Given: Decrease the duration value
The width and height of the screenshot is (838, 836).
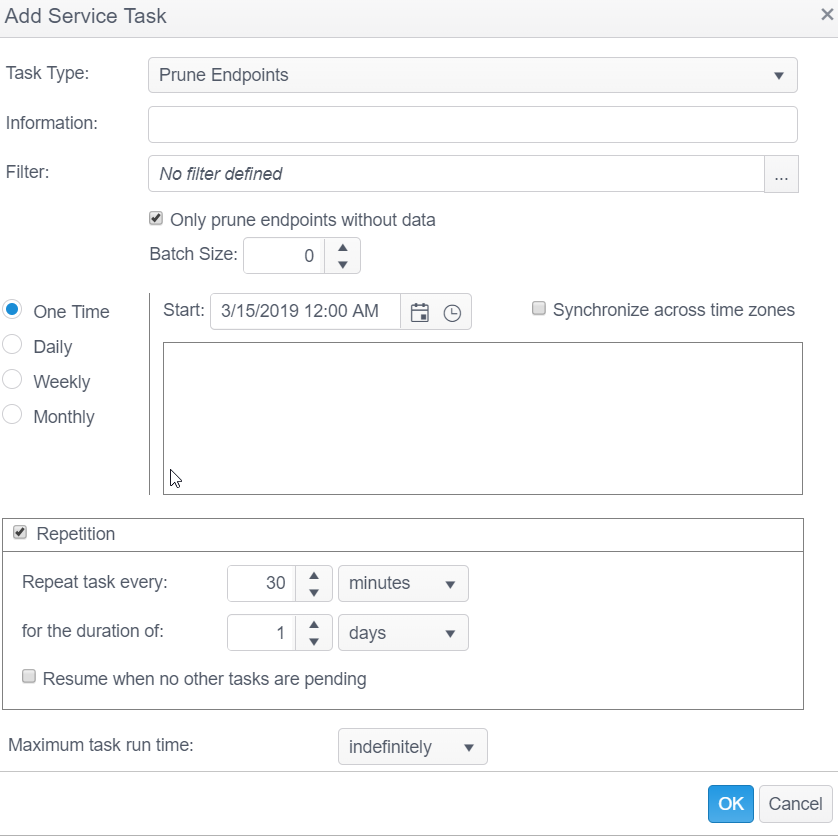Looking at the screenshot, I should point(313,642).
